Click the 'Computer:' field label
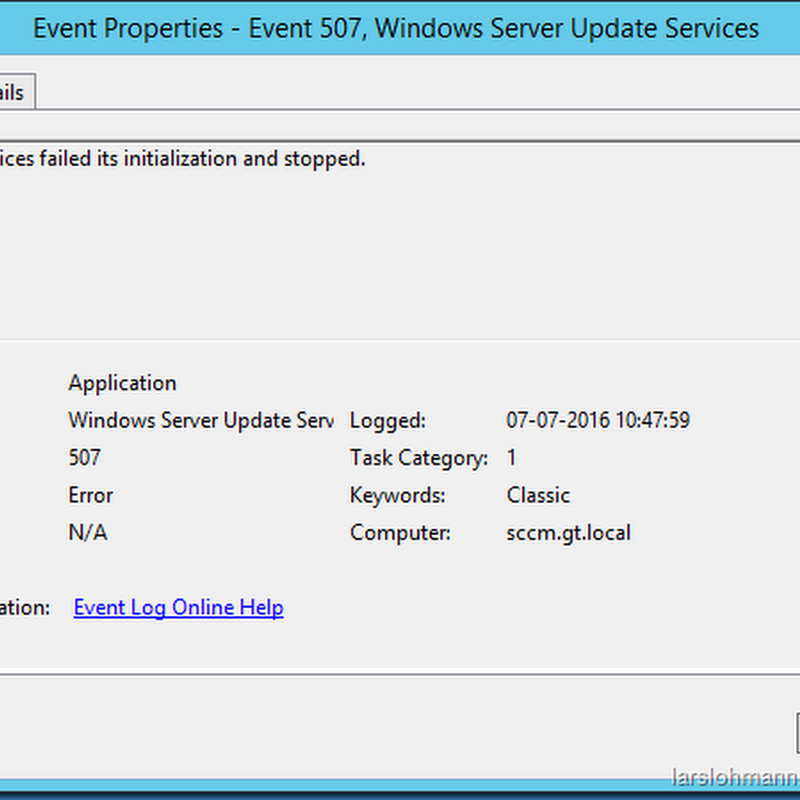Screen dimensions: 800x800 click(x=400, y=533)
